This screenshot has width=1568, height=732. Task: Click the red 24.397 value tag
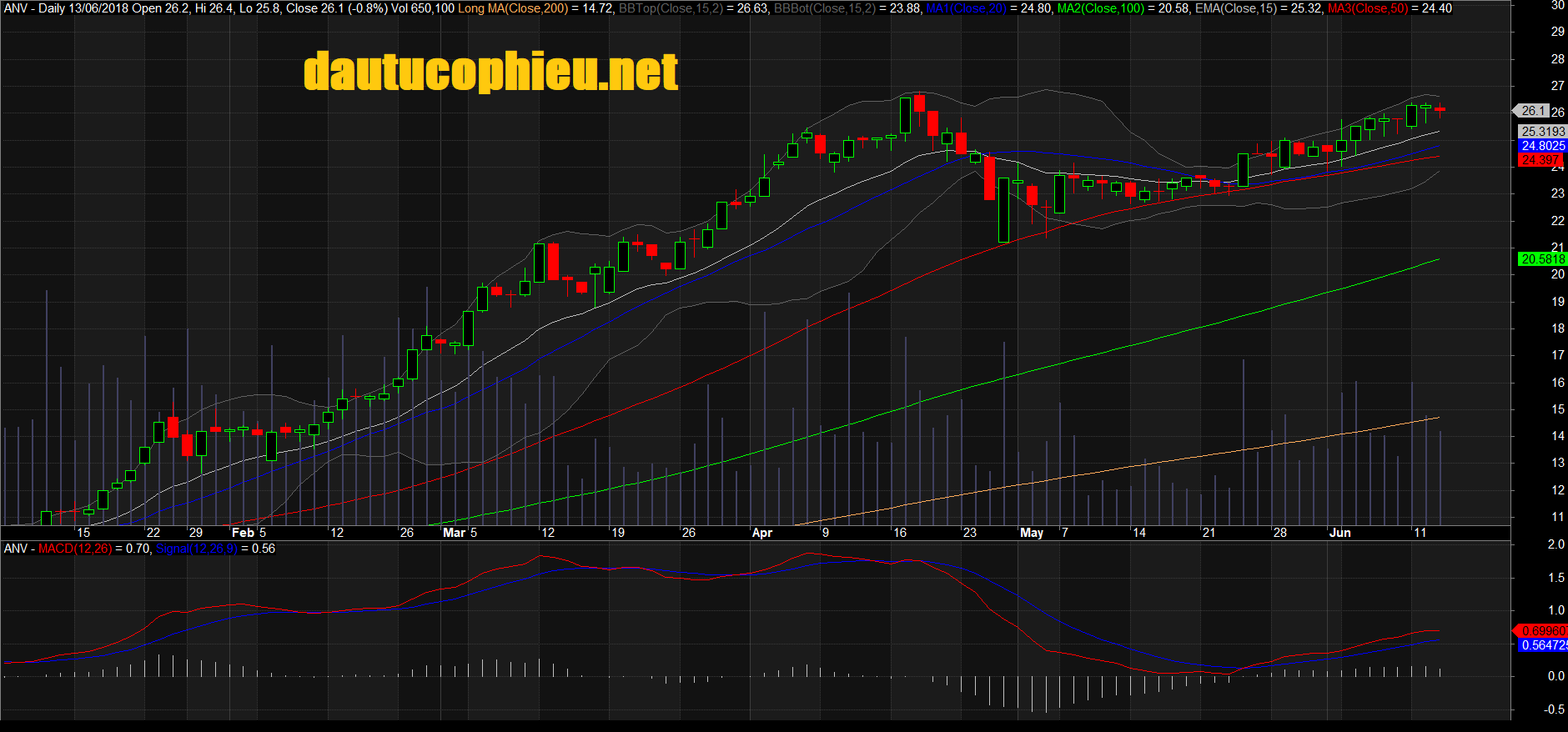pos(1540,160)
